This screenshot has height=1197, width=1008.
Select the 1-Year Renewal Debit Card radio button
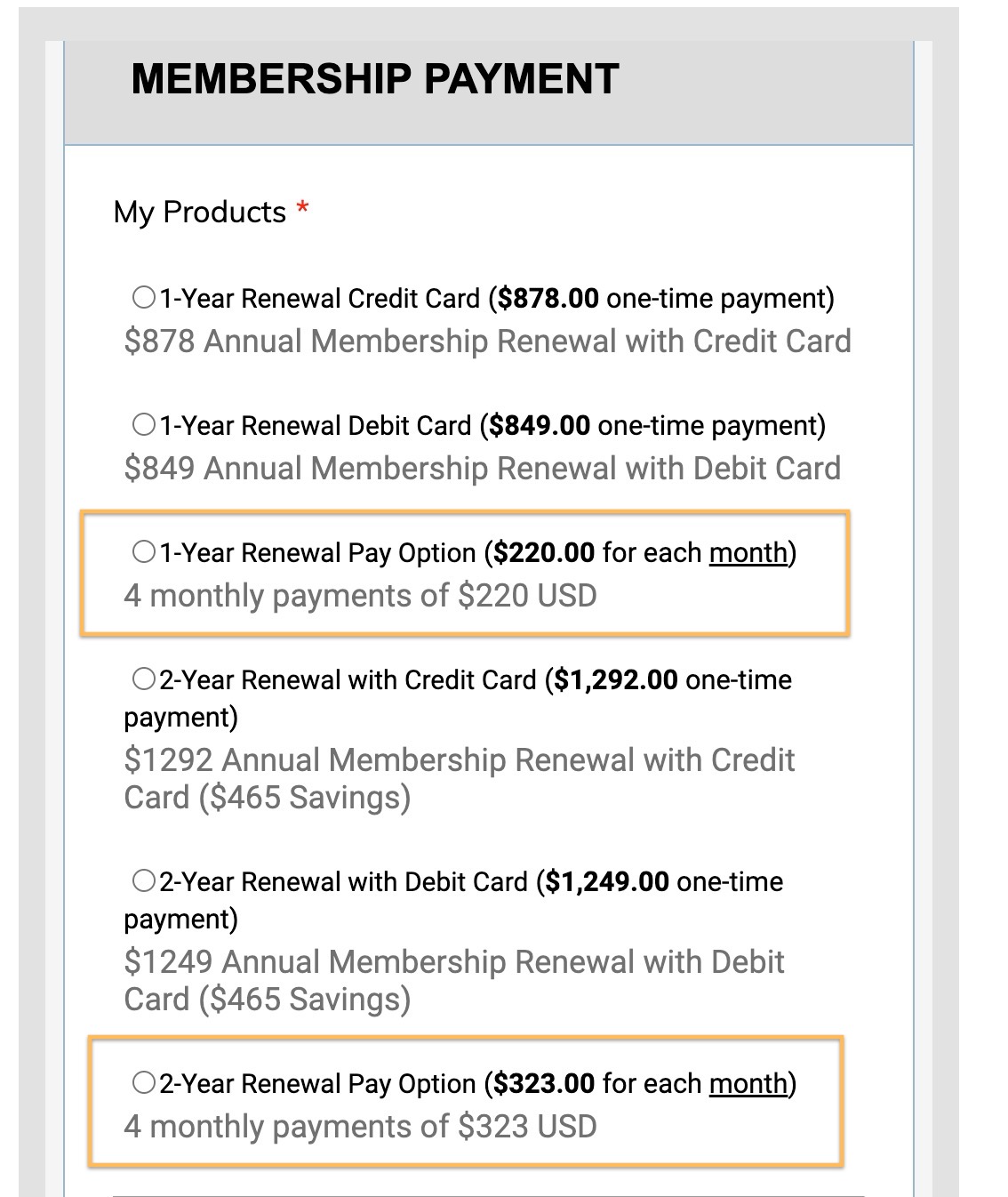144,424
